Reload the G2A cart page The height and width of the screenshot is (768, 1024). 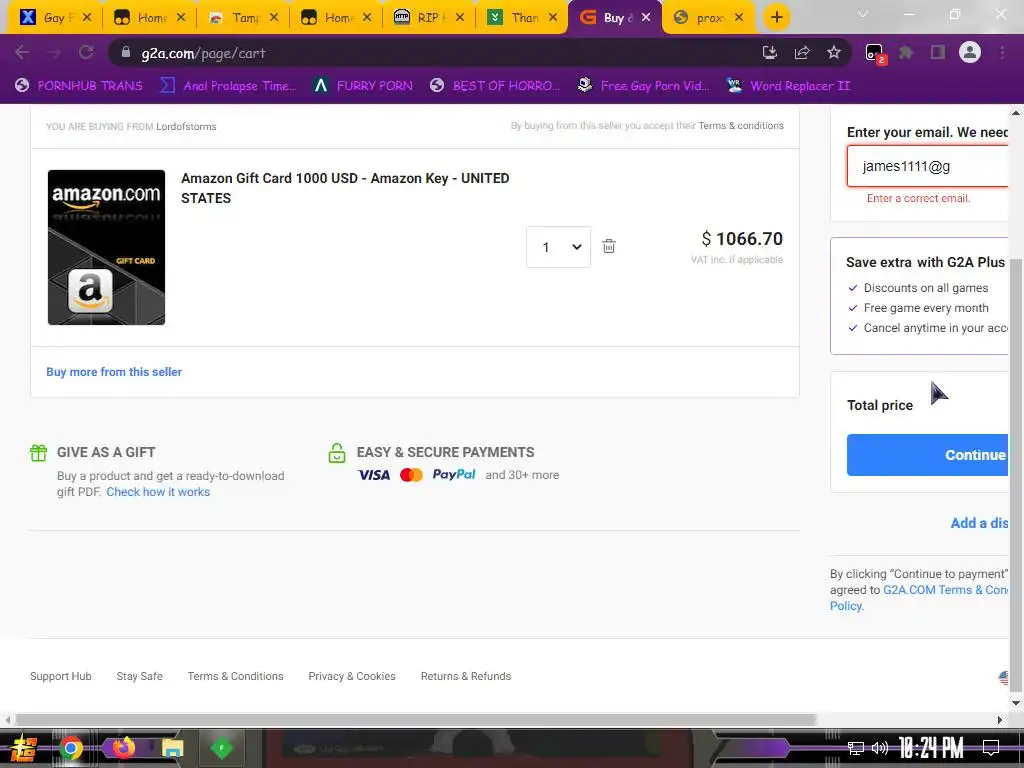(x=86, y=53)
